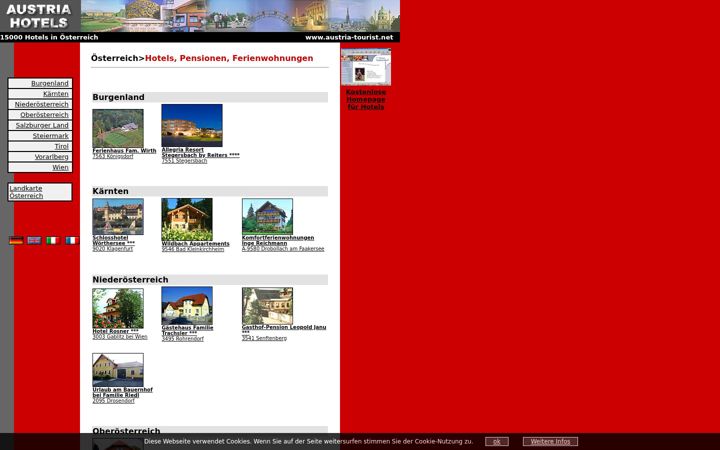Viewport: 720px width, 450px height.
Task: Open the Wildbach Appartements link
Action: point(196,244)
